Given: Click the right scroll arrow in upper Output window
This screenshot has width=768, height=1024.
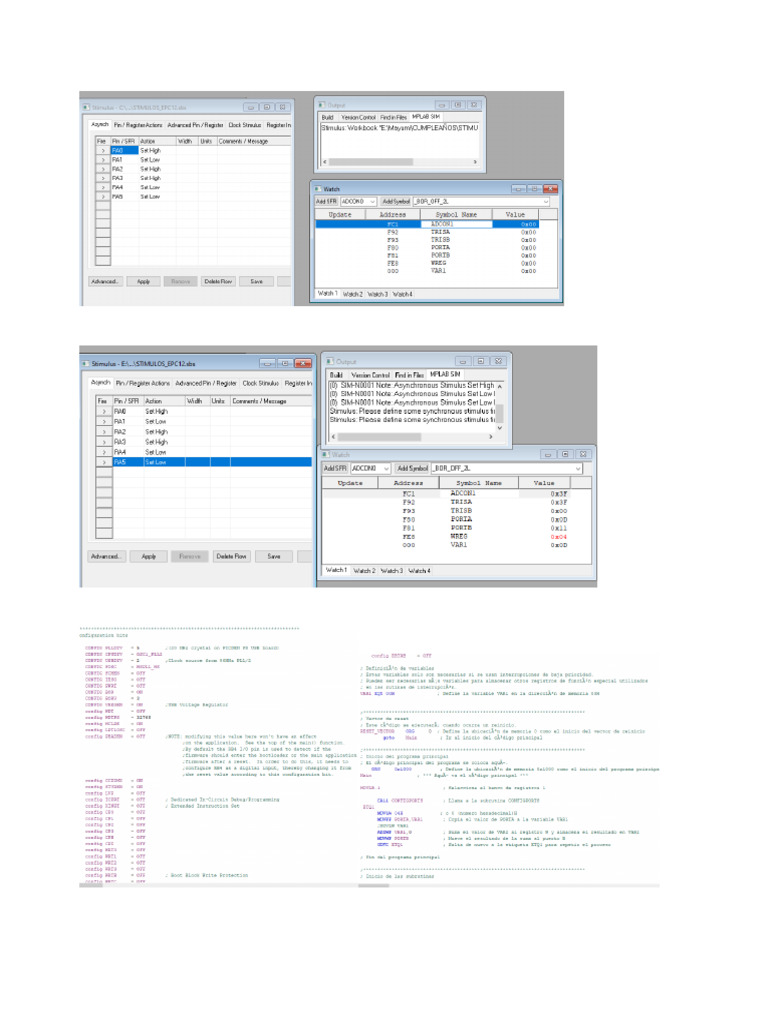Looking at the screenshot, I should 475,161.
